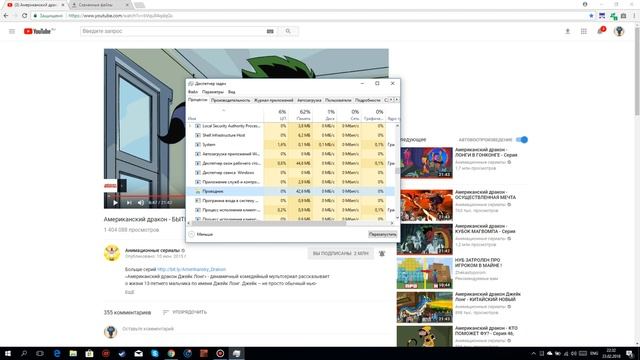Switch to Журнал приложений tab

[273, 100]
